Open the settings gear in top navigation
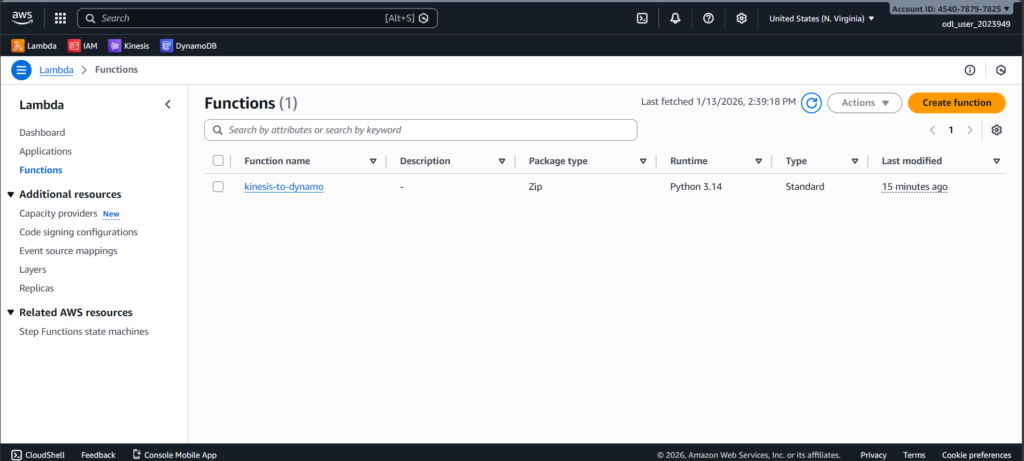 coord(741,18)
